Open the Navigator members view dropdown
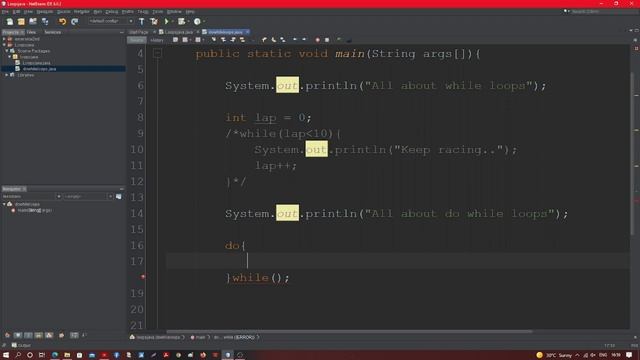Image resolution: width=640 pixels, height=360 pixels. pyautogui.click(x=58, y=197)
